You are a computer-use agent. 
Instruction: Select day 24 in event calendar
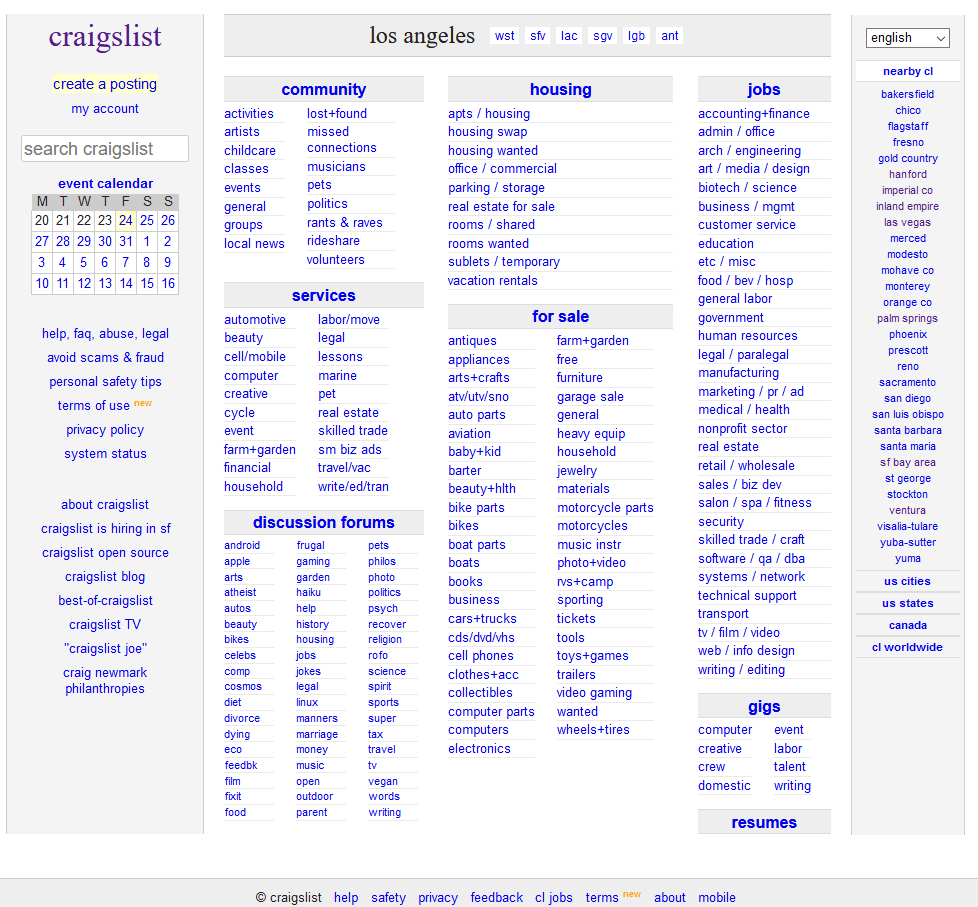pyautogui.click(x=126, y=220)
